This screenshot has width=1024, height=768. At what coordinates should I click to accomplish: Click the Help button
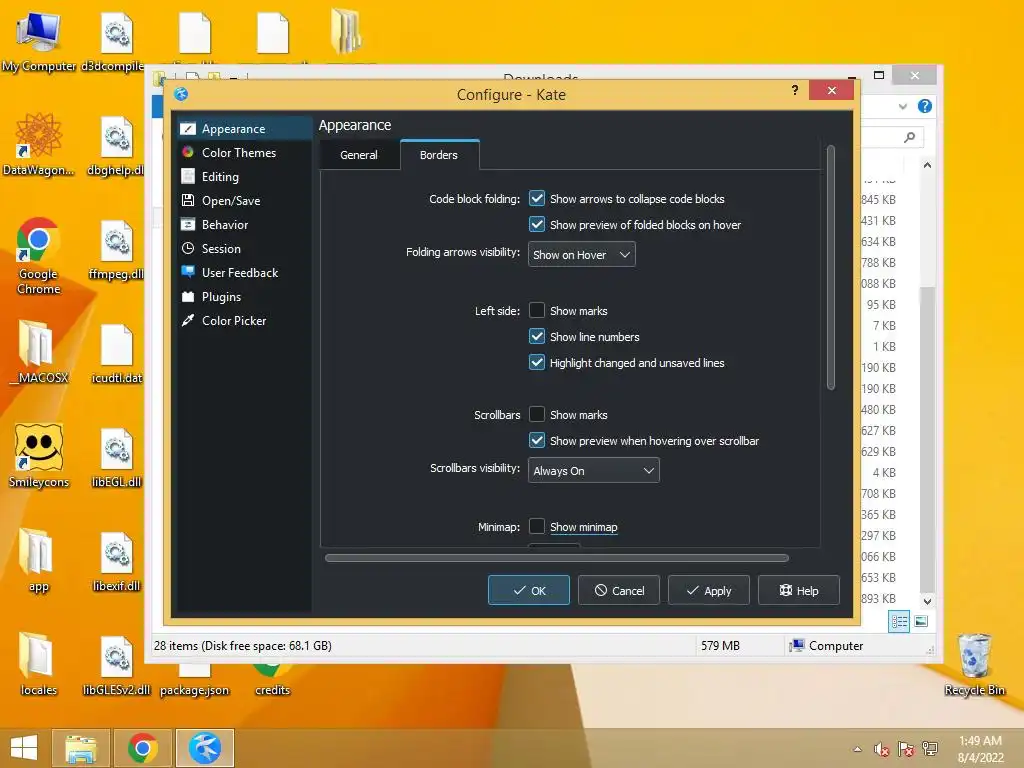point(799,590)
